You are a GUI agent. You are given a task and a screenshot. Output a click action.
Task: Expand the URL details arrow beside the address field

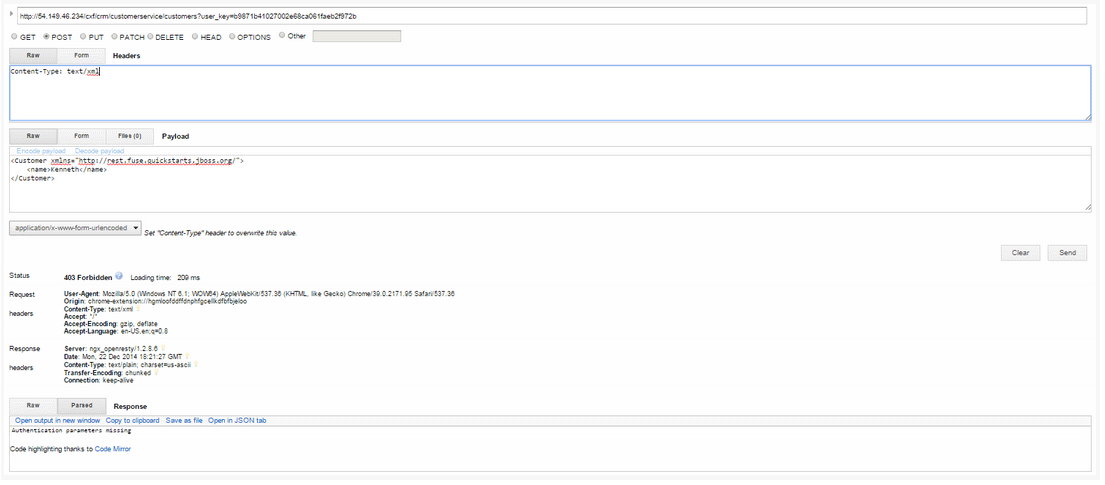click(11, 14)
